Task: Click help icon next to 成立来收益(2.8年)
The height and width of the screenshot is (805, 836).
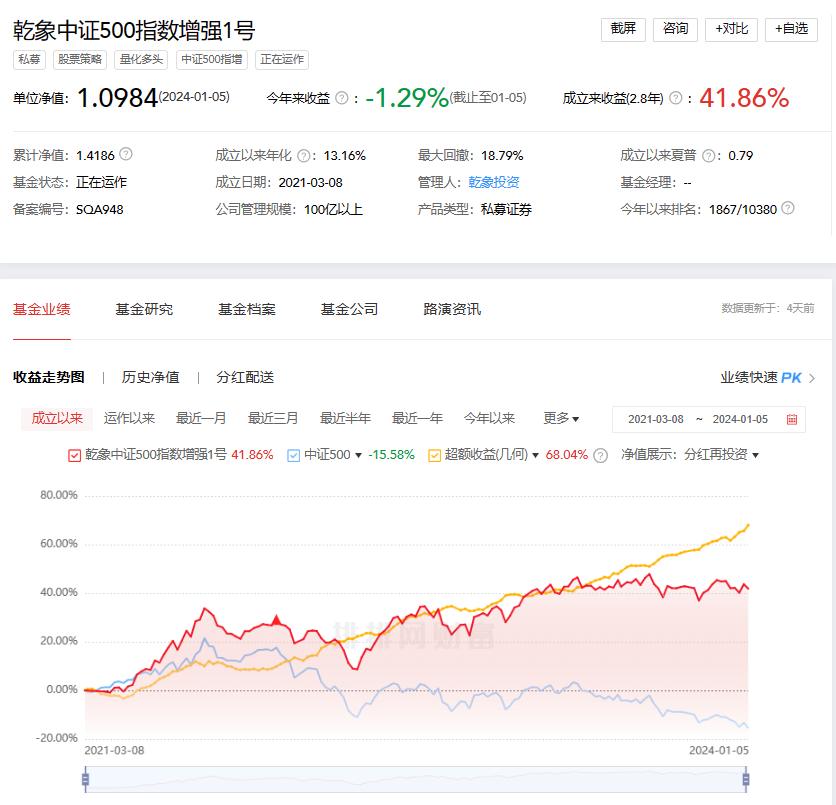Action: click(x=676, y=98)
